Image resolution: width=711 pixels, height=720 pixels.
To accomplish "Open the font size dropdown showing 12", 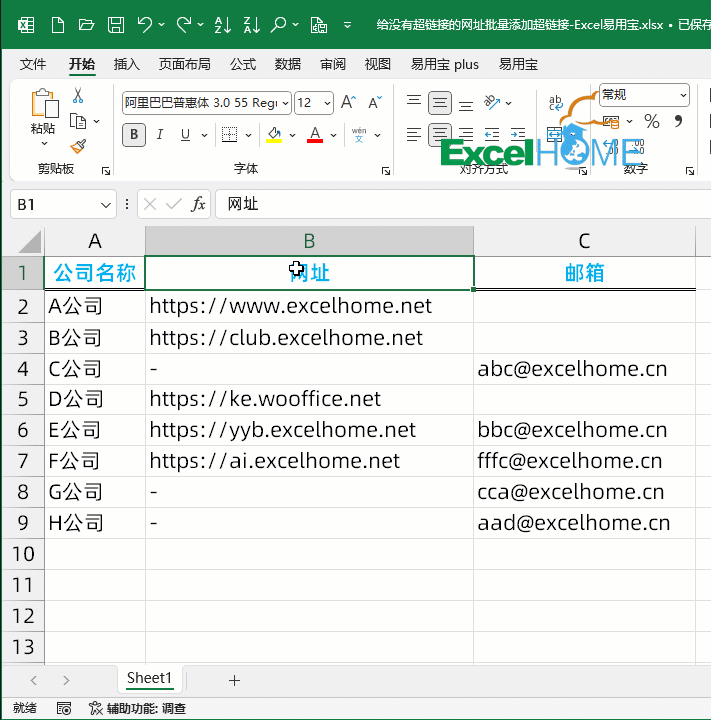I will point(327,103).
